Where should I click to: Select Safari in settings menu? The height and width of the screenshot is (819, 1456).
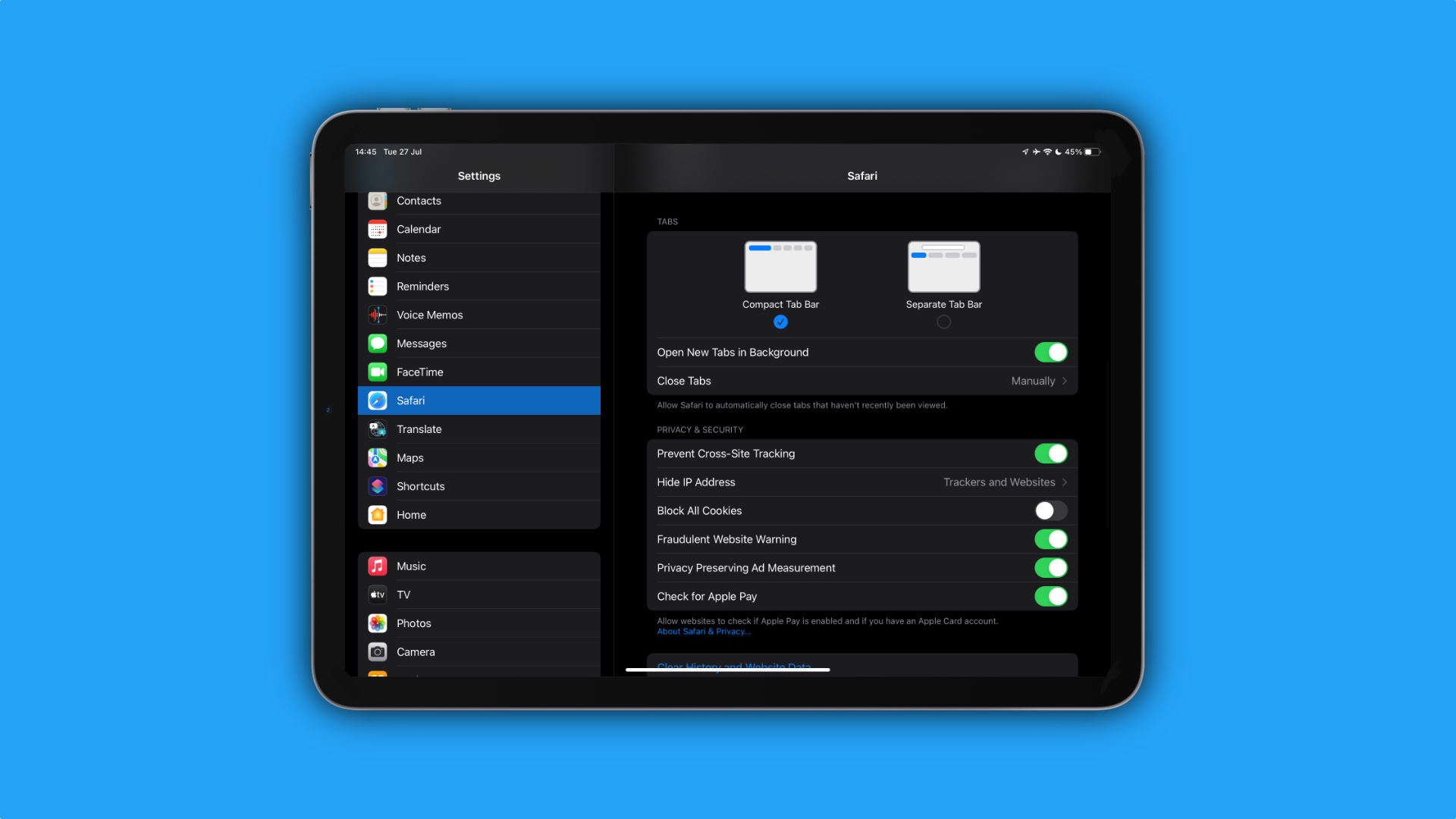[x=479, y=400]
